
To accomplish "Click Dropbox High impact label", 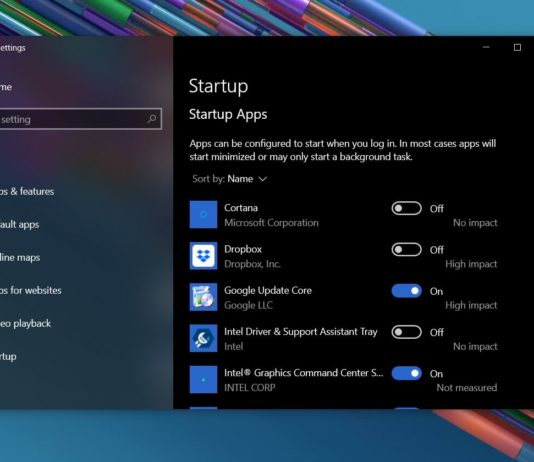I will pyautogui.click(x=471, y=264).
